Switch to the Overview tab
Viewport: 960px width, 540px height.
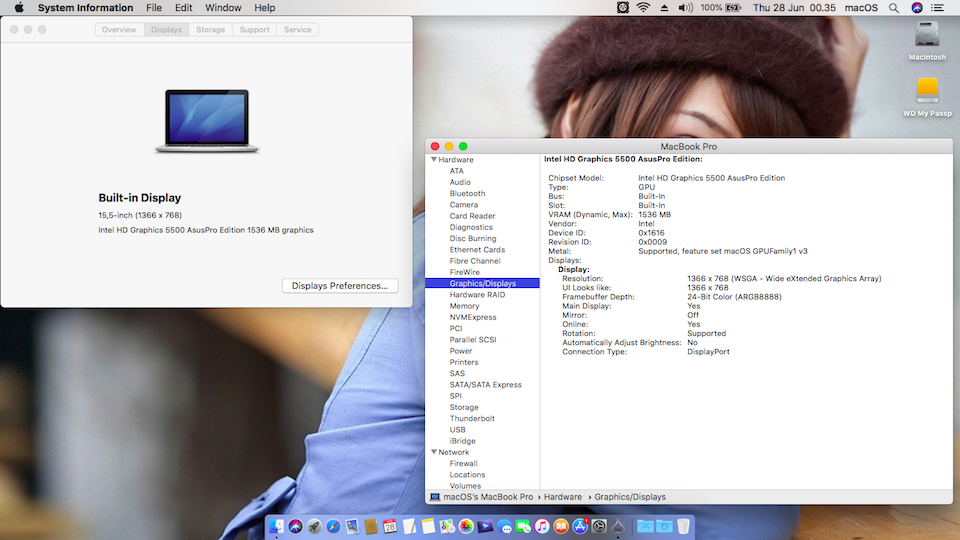pos(119,30)
